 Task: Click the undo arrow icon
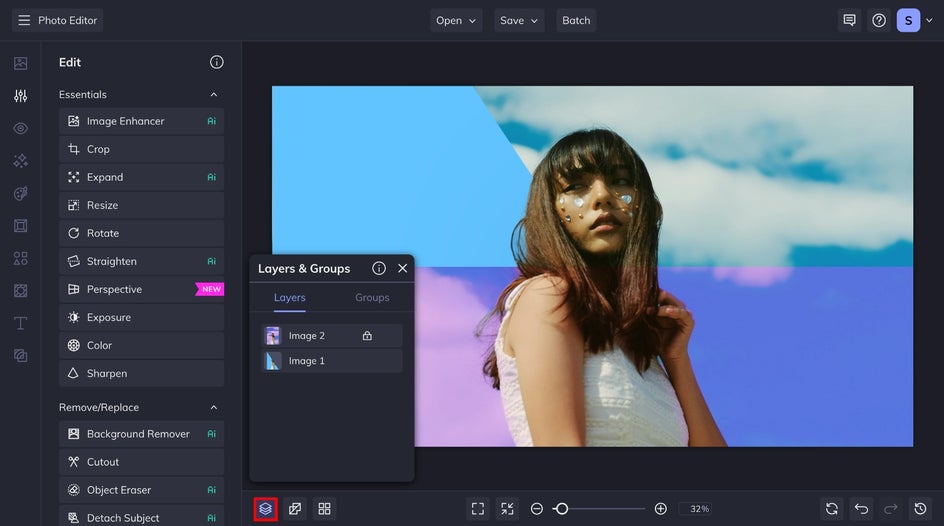pyautogui.click(x=861, y=509)
